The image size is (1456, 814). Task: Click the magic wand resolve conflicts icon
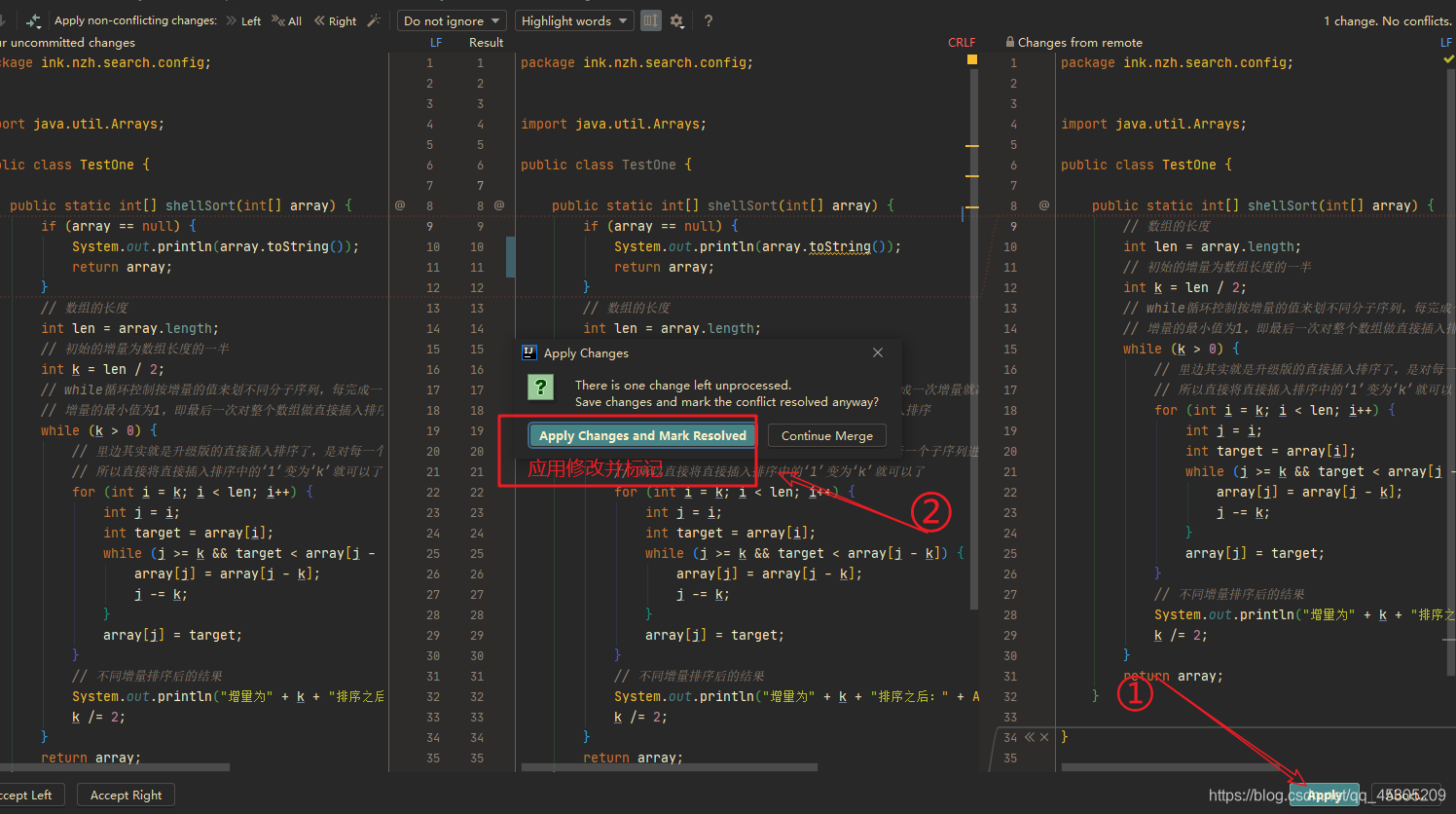[374, 20]
